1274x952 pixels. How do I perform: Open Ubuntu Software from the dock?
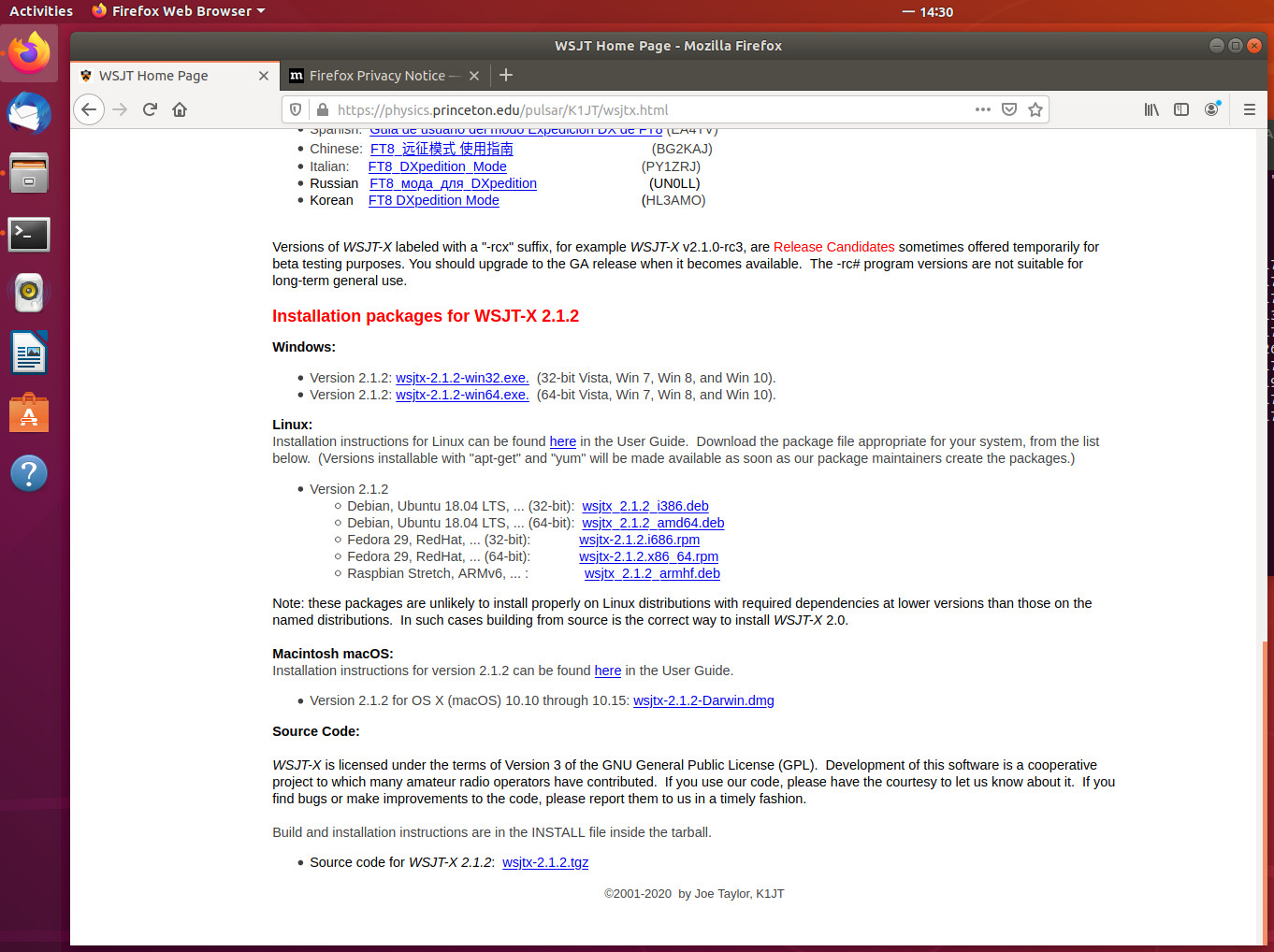tap(29, 413)
